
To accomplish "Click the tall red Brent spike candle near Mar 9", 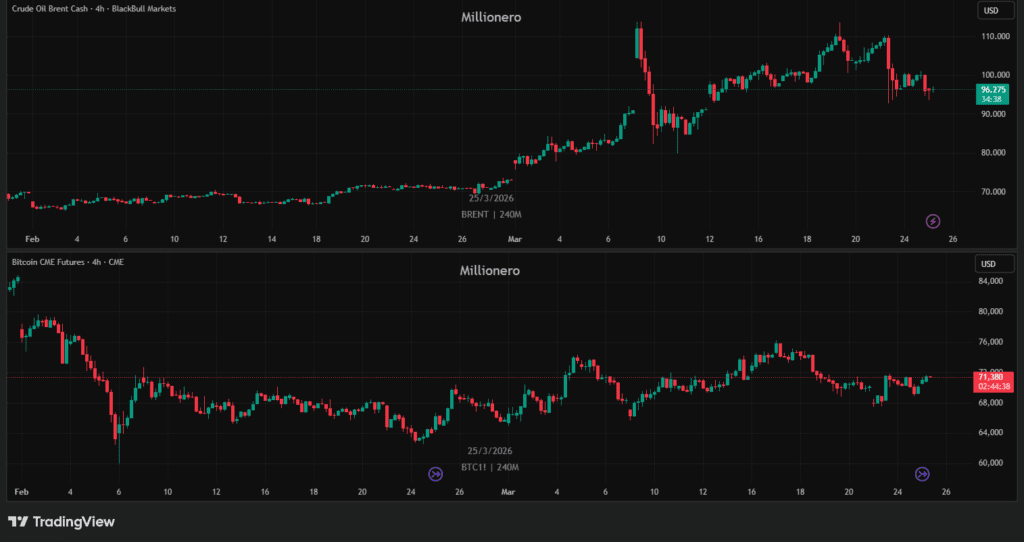I will pos(639,45).
